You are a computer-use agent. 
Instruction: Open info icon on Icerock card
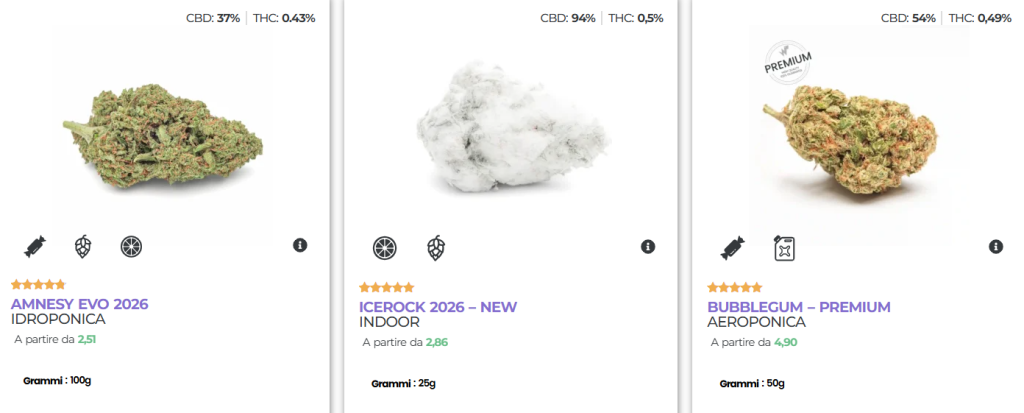coord(648,246)
